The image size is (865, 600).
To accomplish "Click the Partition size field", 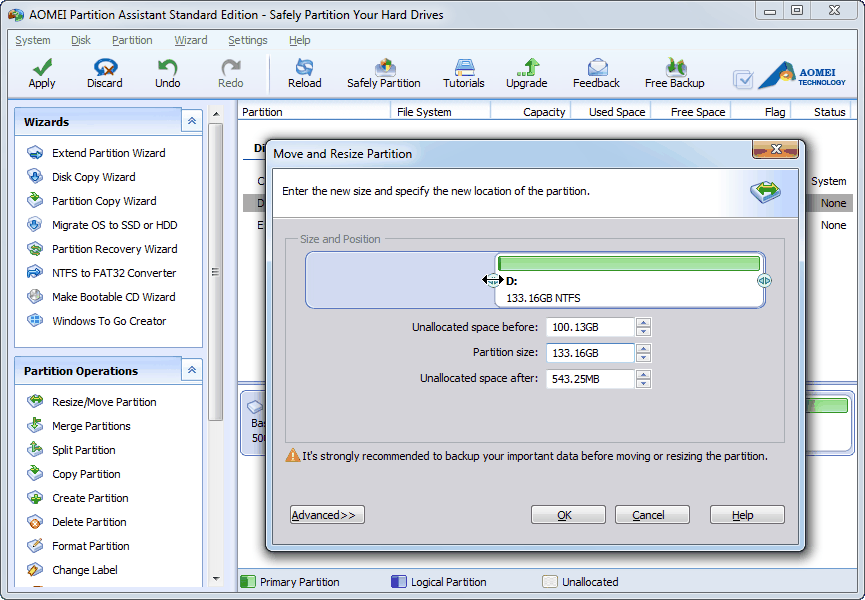I will tap(590, 353).
